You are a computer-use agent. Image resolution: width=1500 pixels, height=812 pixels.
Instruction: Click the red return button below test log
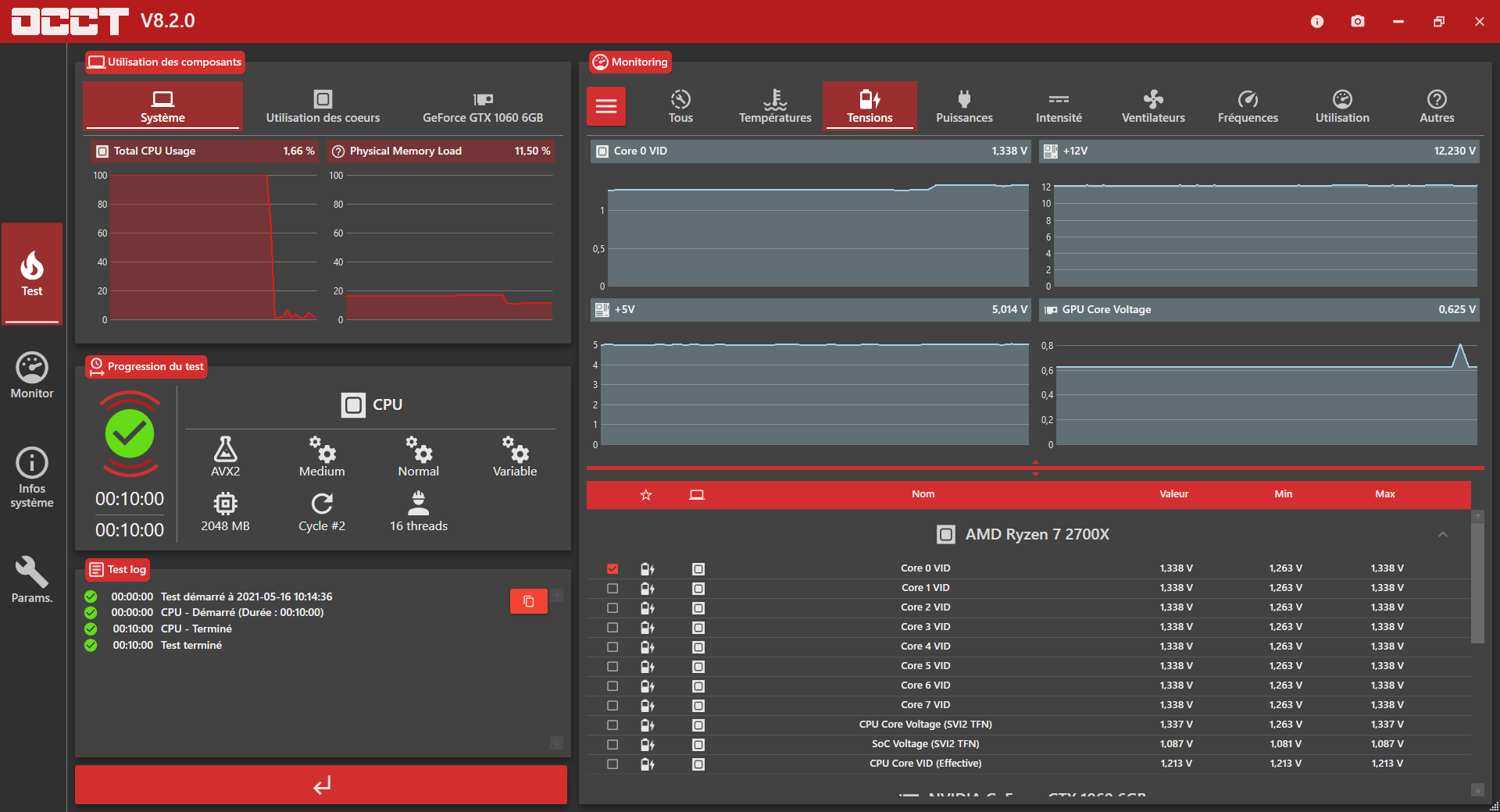pyautogui.click(x=321, y=785)
